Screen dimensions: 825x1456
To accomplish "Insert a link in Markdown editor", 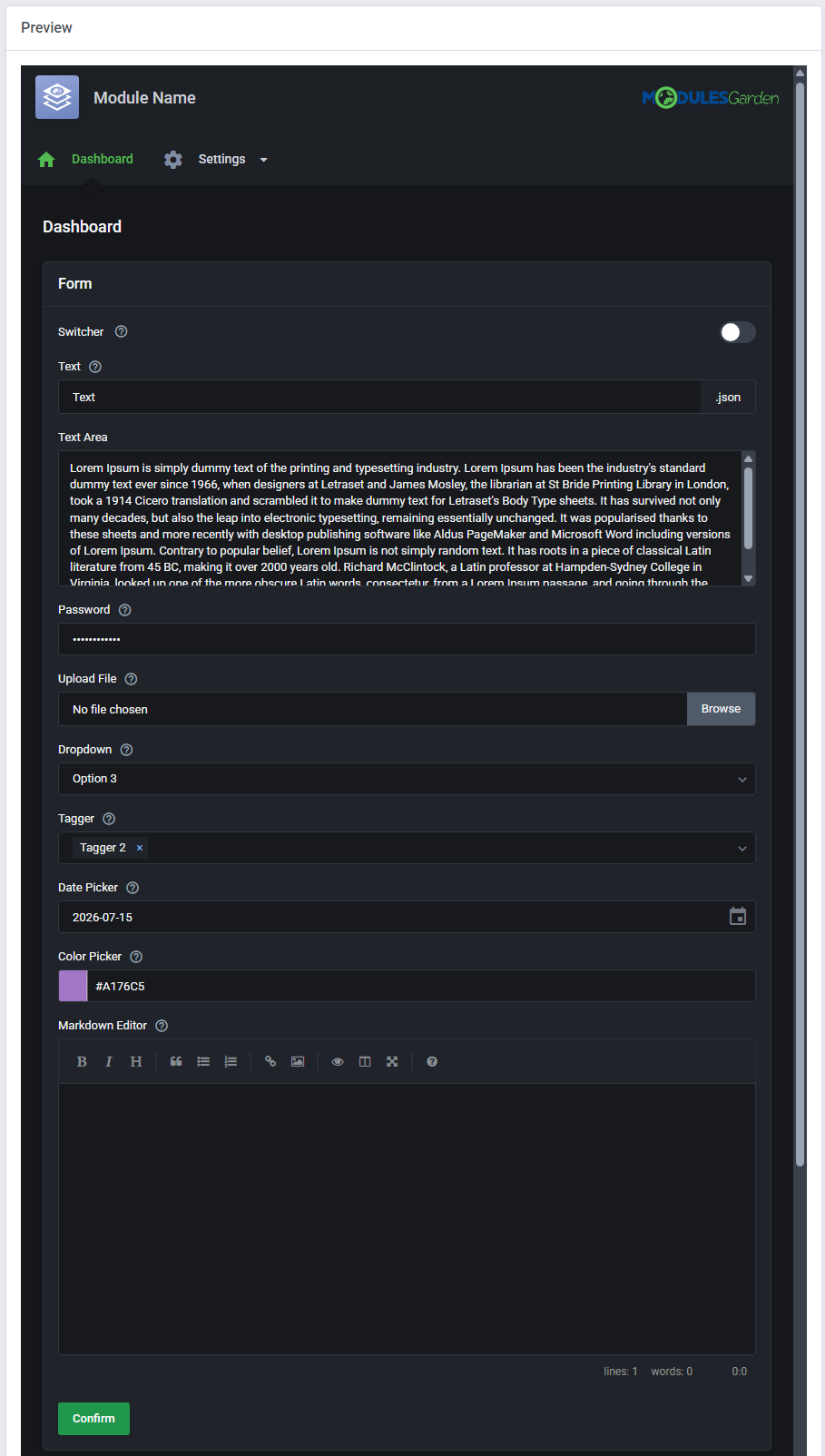I will (x=270, y=1061).
